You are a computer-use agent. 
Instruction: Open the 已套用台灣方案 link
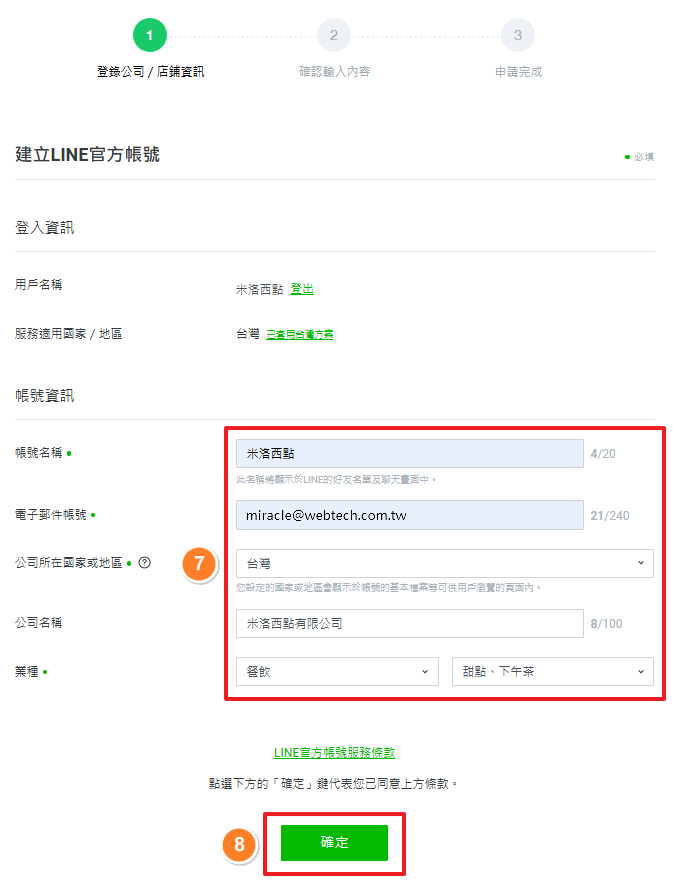click(x=299, y=334)
